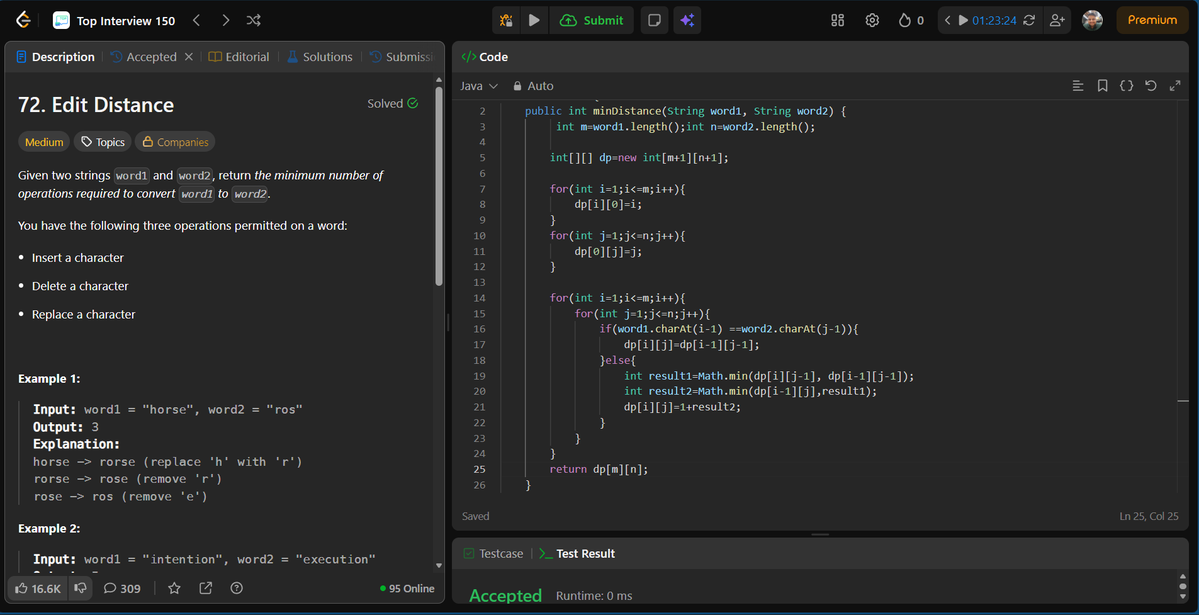Open the Solutions tab

pos(320,57)
